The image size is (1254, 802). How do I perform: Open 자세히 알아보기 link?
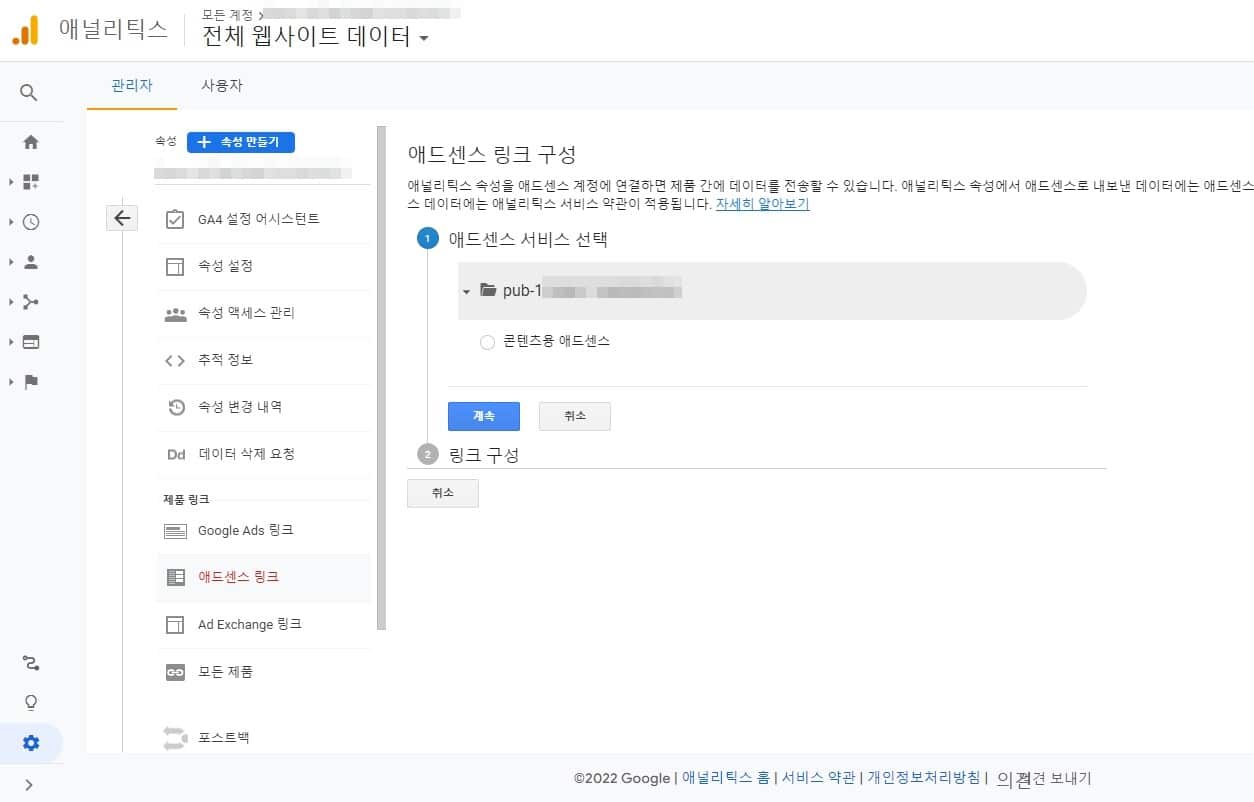pos(763,204)
